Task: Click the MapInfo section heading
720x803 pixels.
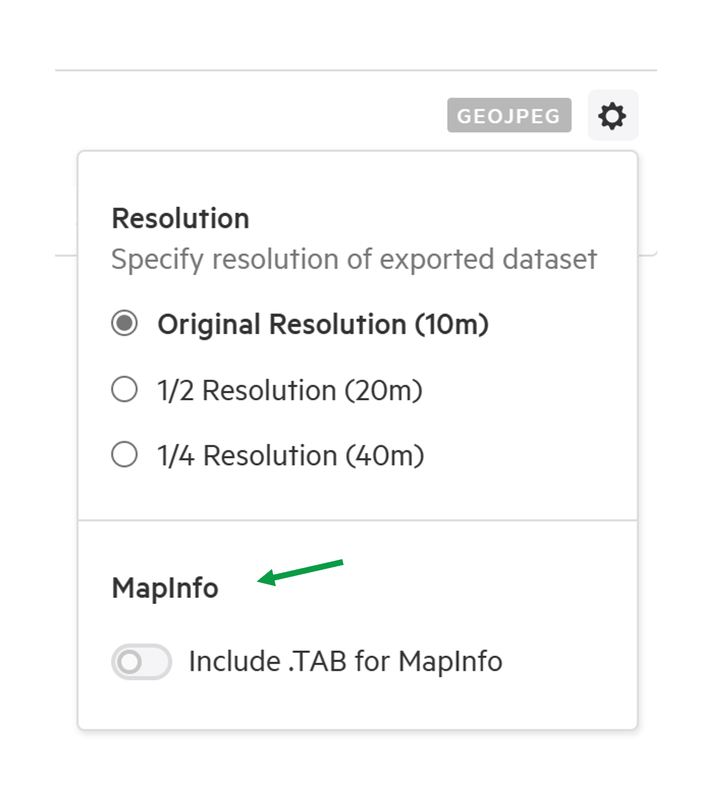Action: (165, 588)
